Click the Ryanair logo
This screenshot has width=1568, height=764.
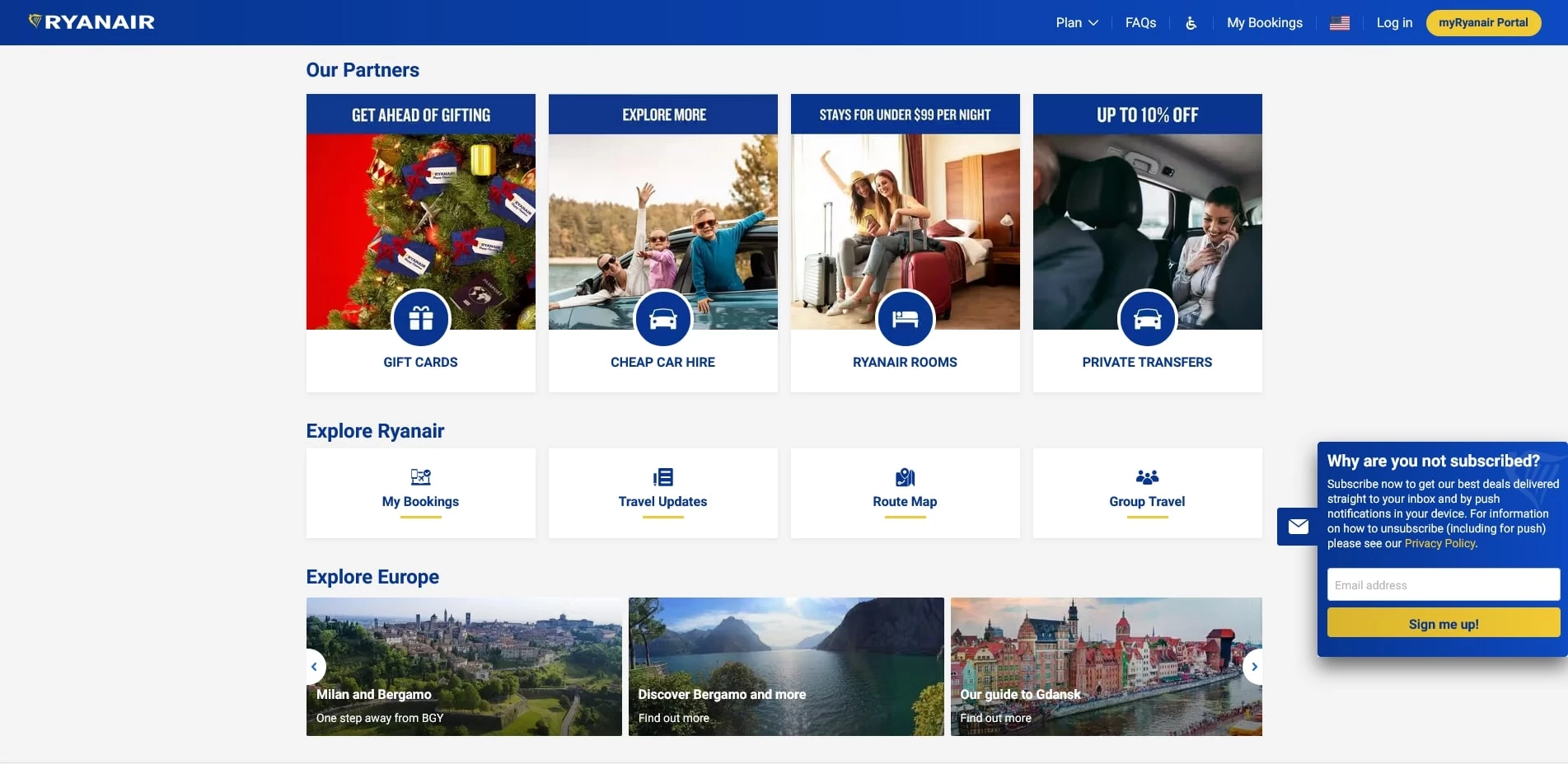coord(91,22)
